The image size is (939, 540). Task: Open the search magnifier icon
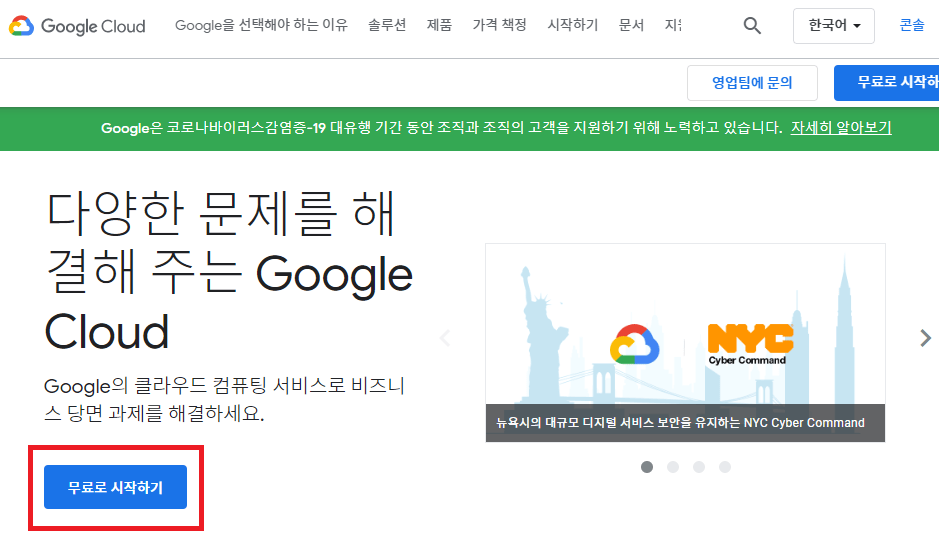[752, 26]
